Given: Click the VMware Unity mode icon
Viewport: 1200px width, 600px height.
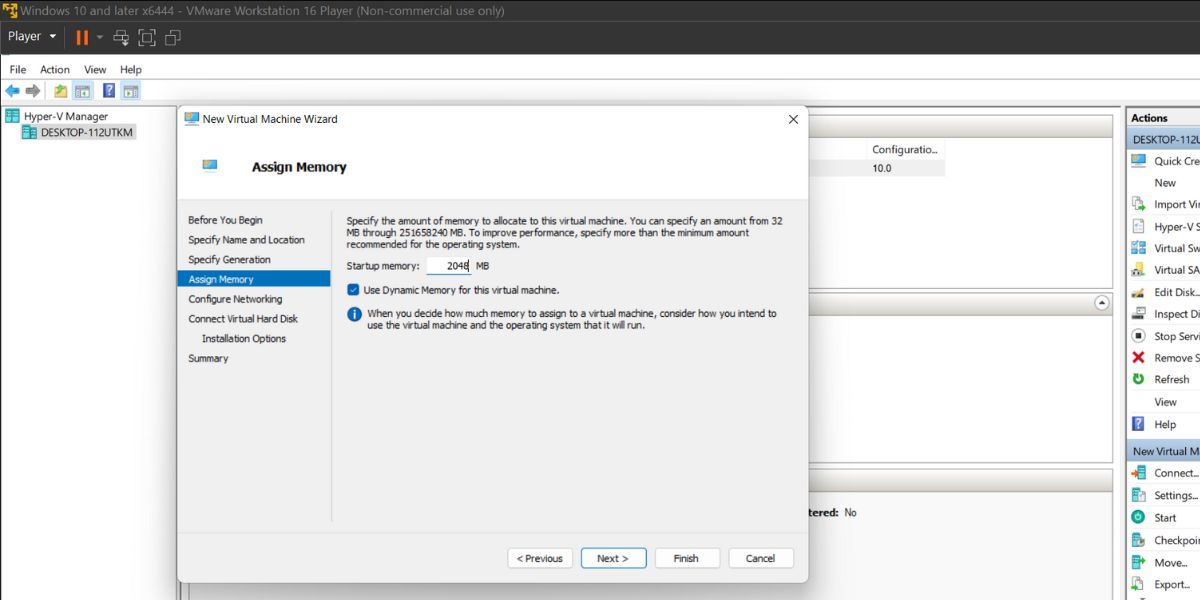Looking at the screenshot, I should 173,37.
